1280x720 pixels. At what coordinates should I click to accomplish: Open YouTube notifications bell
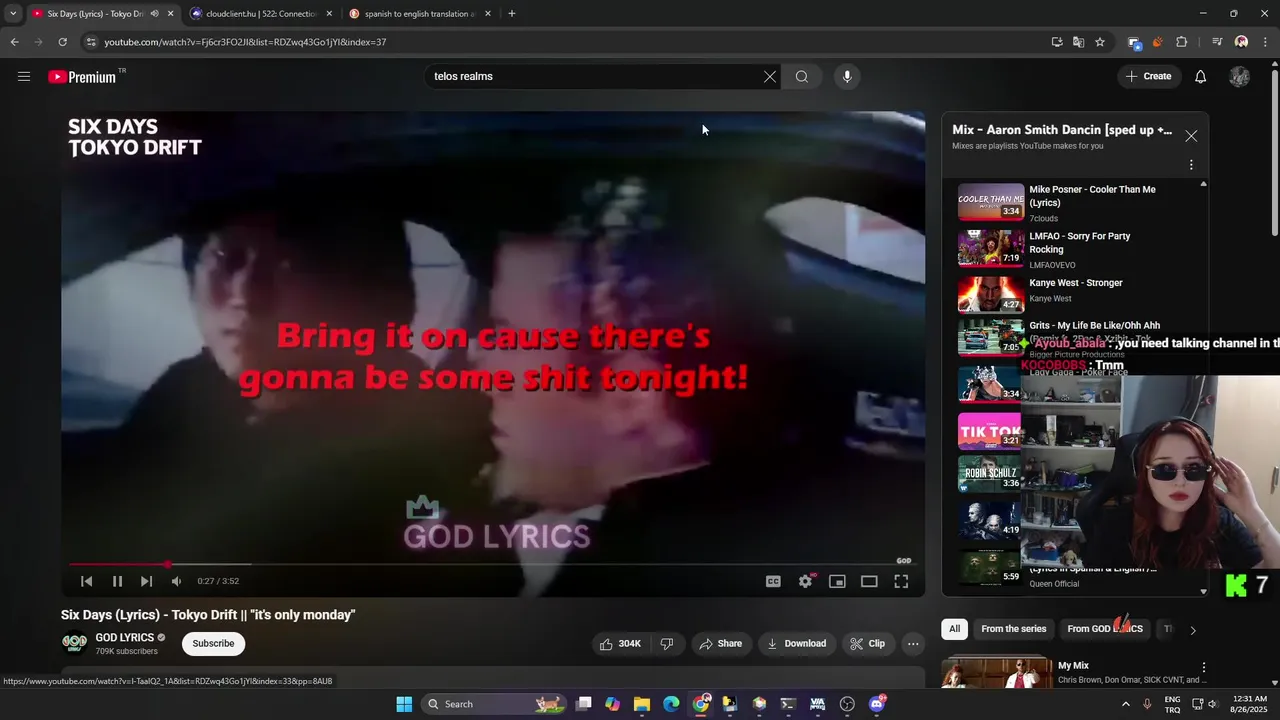pos(1201,76)
